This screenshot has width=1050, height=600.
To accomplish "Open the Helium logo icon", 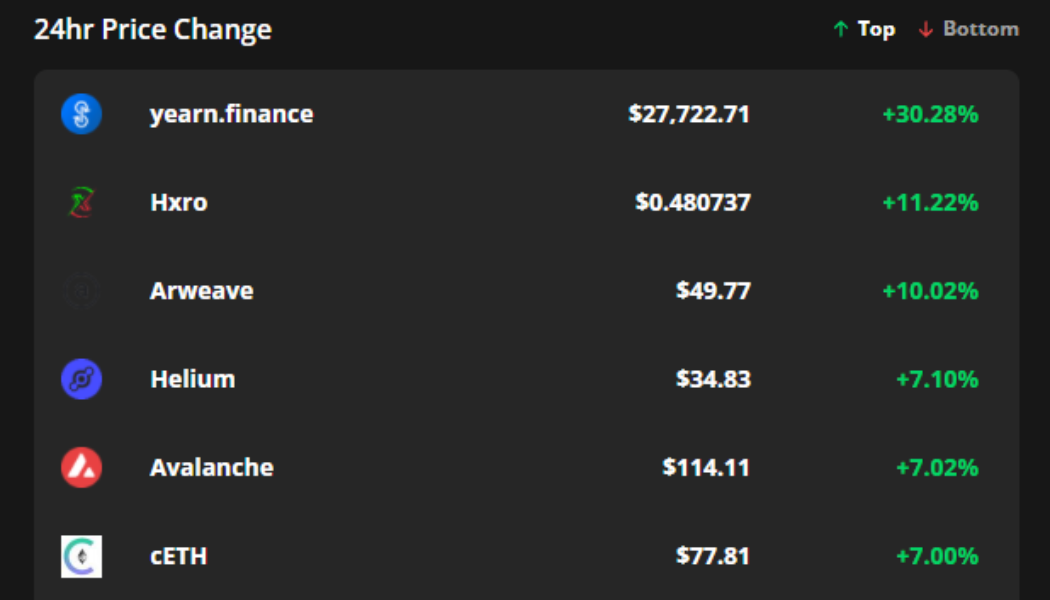I will (80, 378).
